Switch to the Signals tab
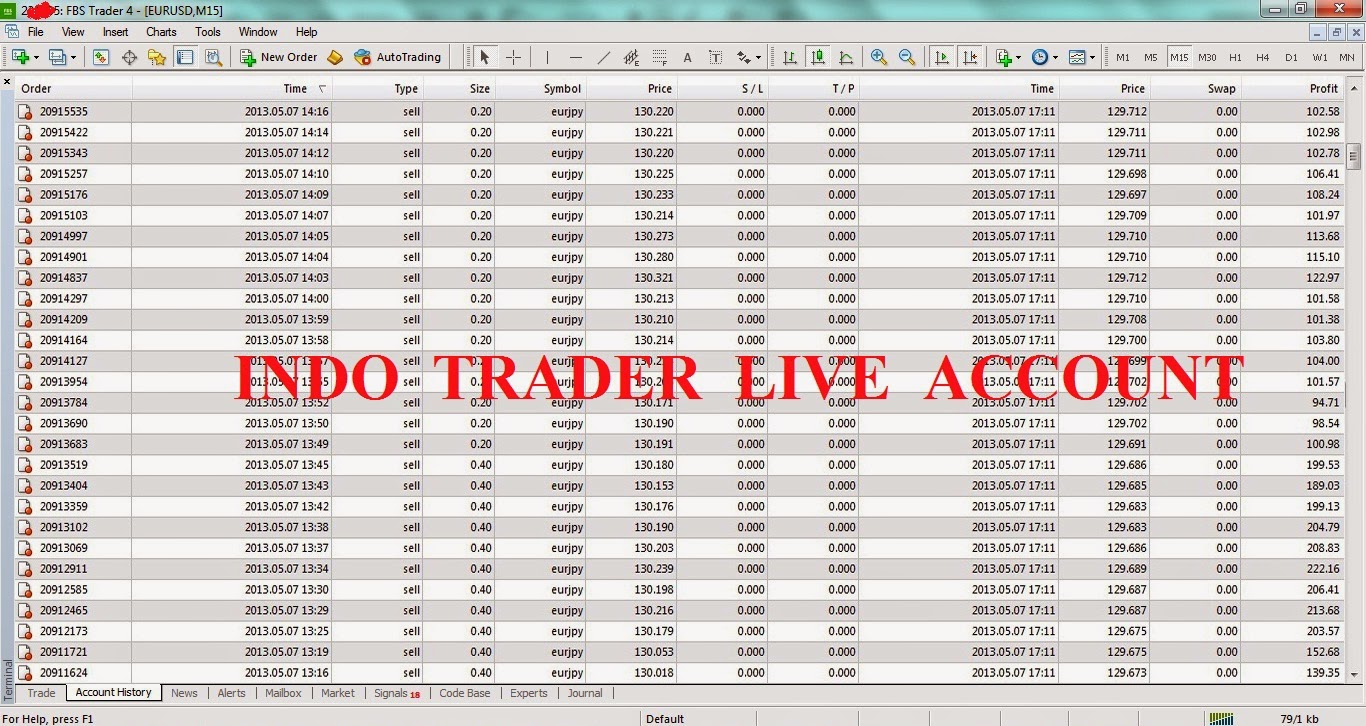The height and width of the screenshot is (726, 1366). coord(397,693)
